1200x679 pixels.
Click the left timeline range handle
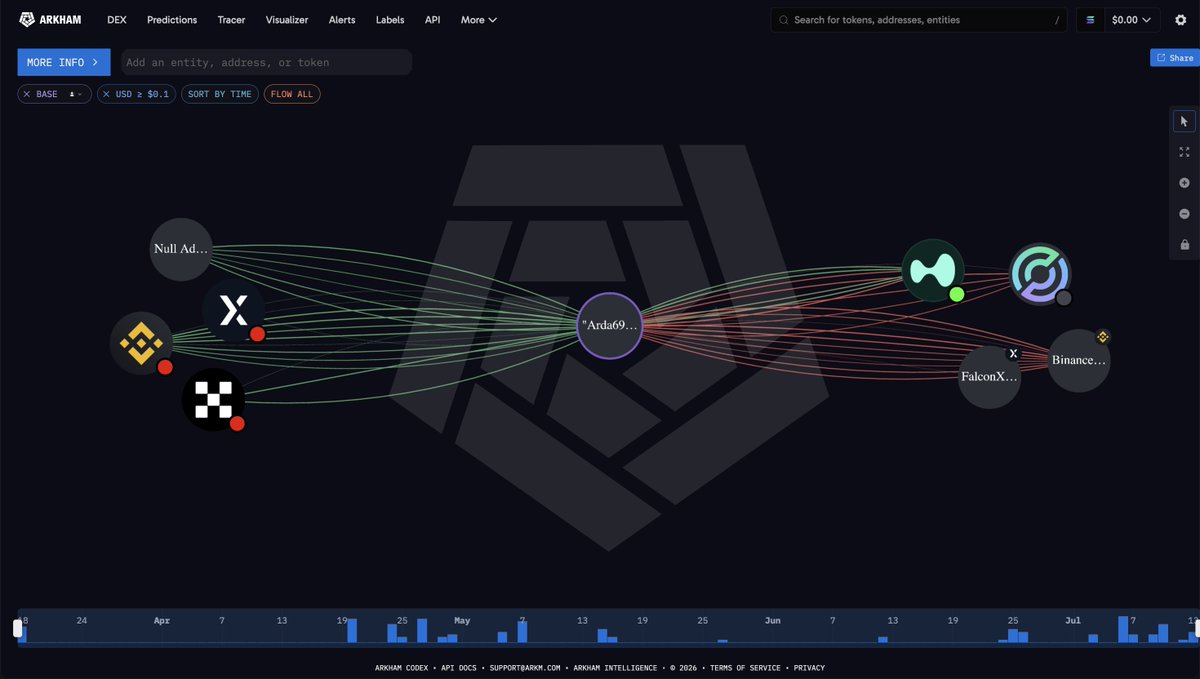click(x=17, y=628)
